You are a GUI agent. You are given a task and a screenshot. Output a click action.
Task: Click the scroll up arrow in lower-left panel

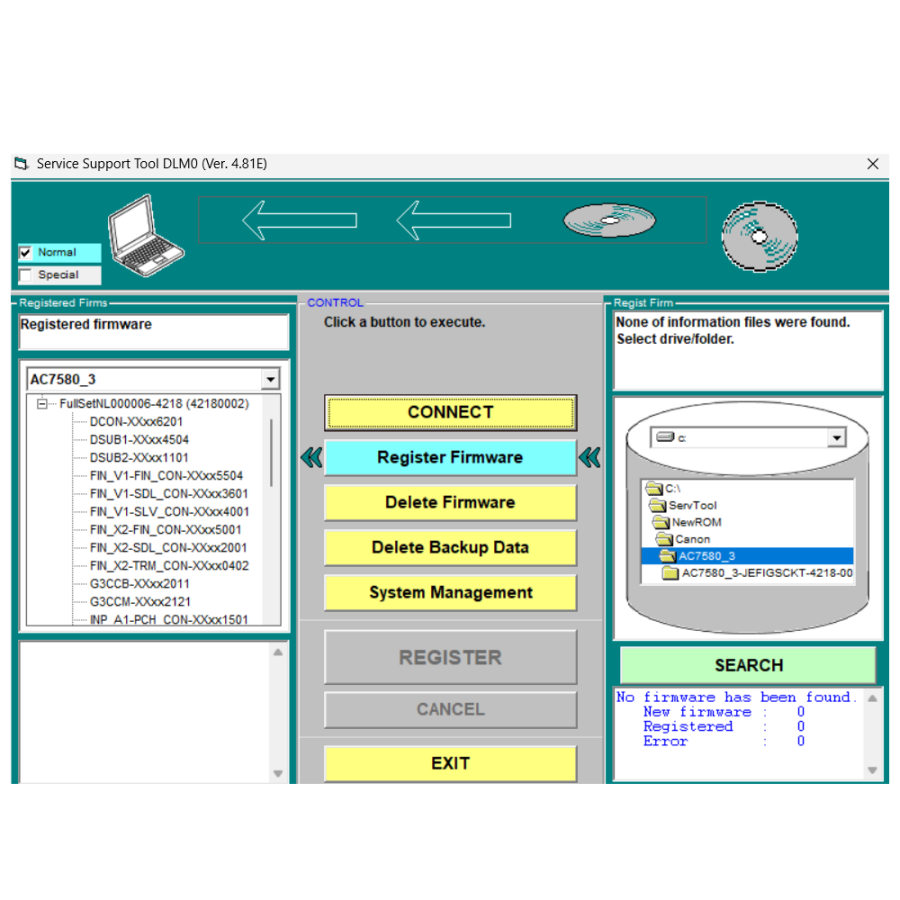click(x=278, y=652)
